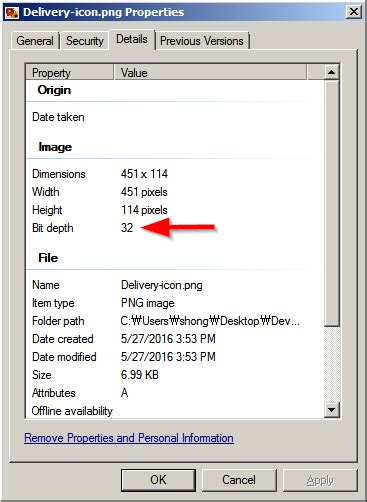
Task: Switch to the General tab
Action: pos(35,41)
